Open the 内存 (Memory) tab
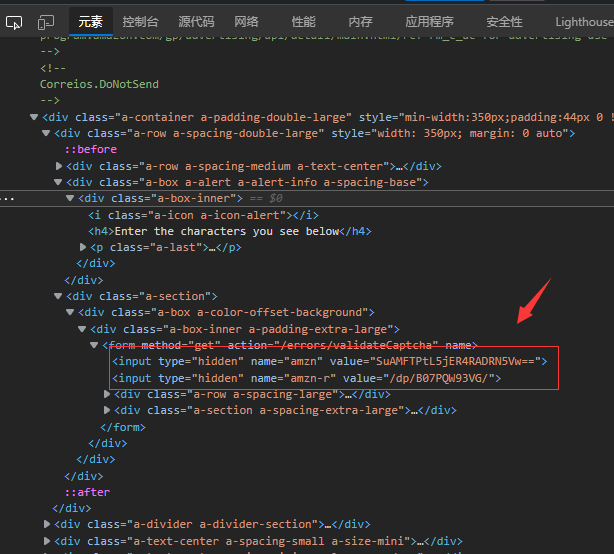This screenshot has width=614, height=554. click(361, 22)
